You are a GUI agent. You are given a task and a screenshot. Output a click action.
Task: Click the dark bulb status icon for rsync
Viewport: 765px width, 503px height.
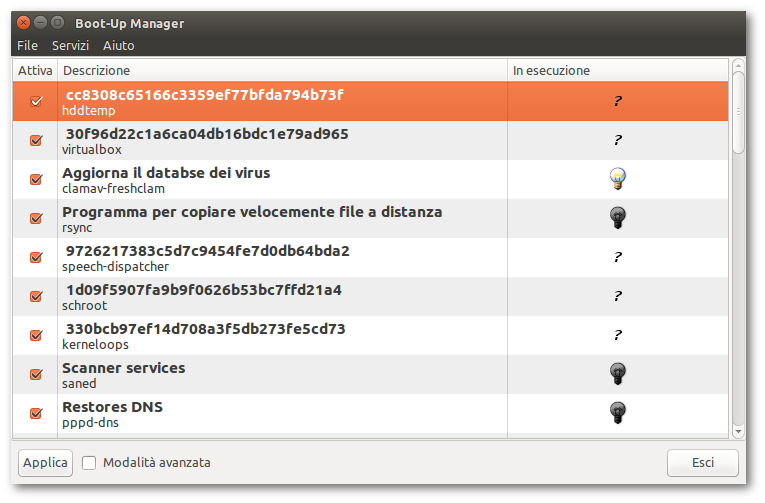(618, 218)
